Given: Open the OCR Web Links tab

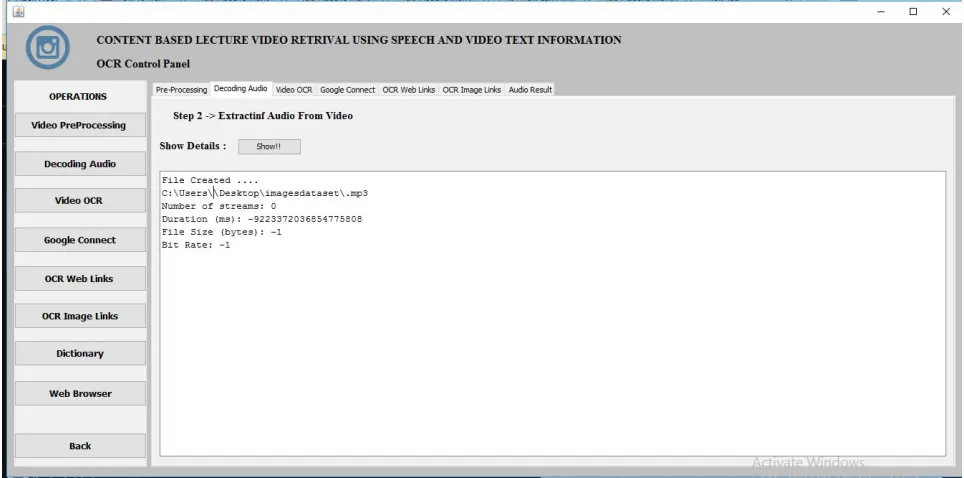Looking at the screenshot, I should [409, 90].
